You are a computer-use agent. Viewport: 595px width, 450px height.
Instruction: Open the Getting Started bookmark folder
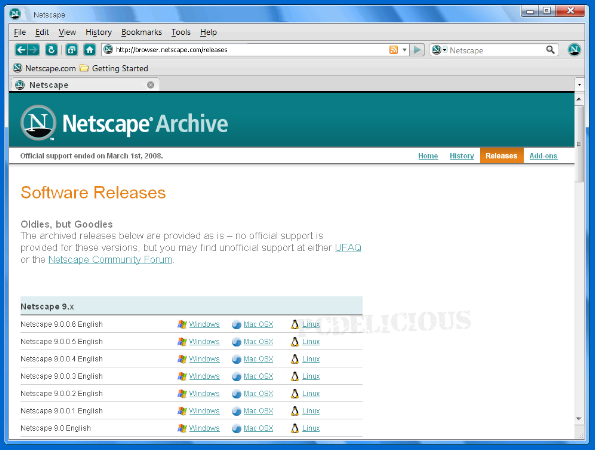click(114, 68)
